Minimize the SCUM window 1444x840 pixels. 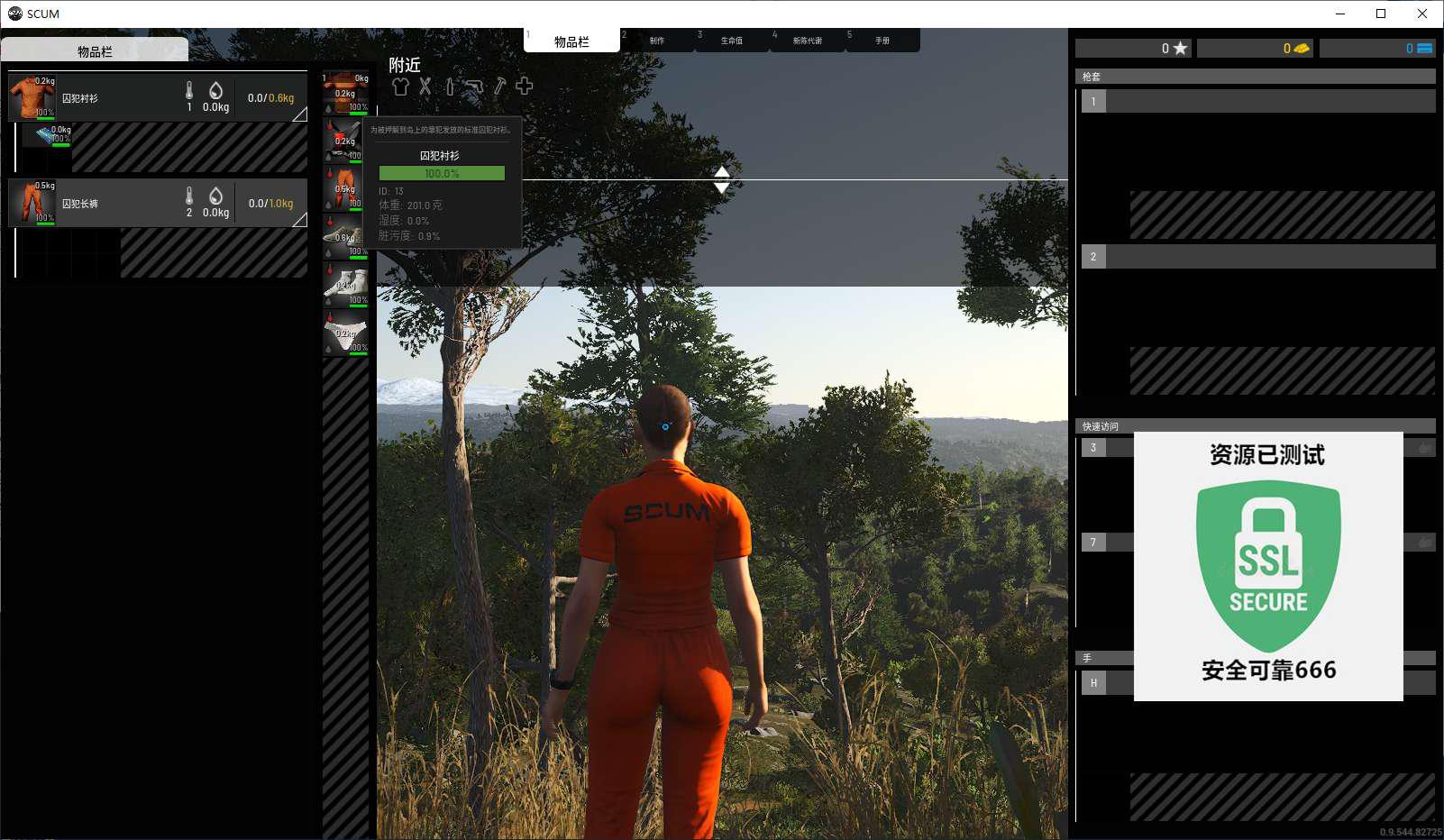click(1340, 14)
